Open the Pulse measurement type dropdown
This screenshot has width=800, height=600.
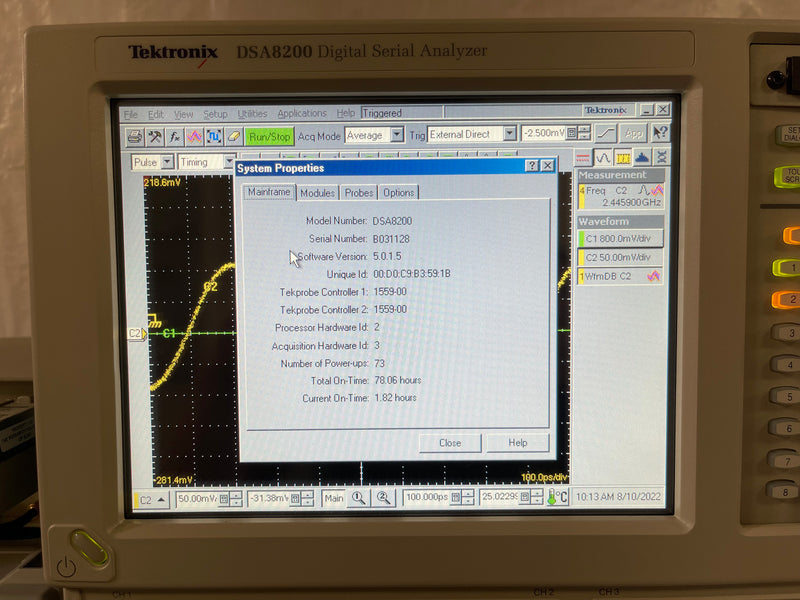point(167,162)
